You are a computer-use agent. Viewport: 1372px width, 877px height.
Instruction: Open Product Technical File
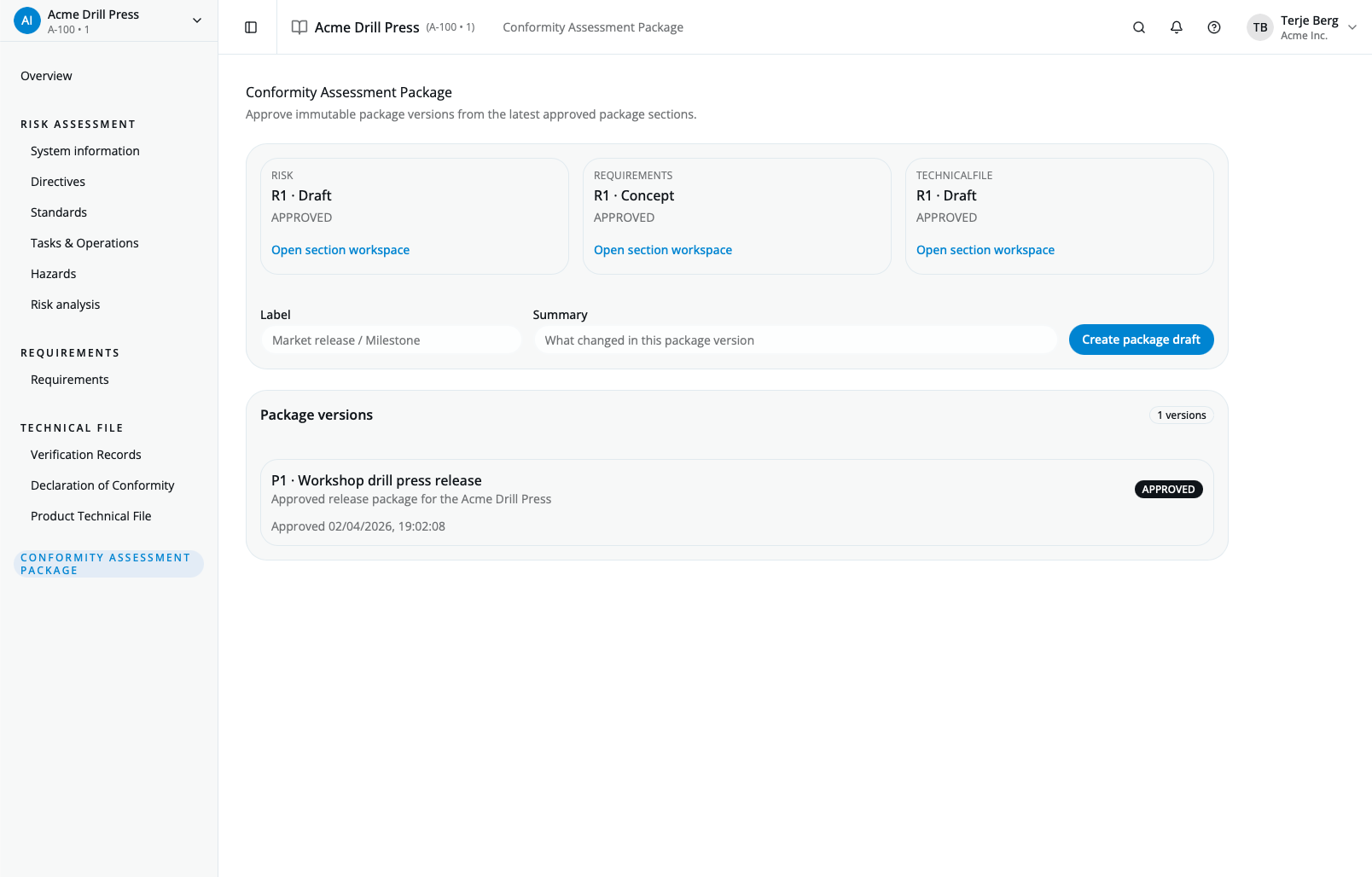[91, 516]
